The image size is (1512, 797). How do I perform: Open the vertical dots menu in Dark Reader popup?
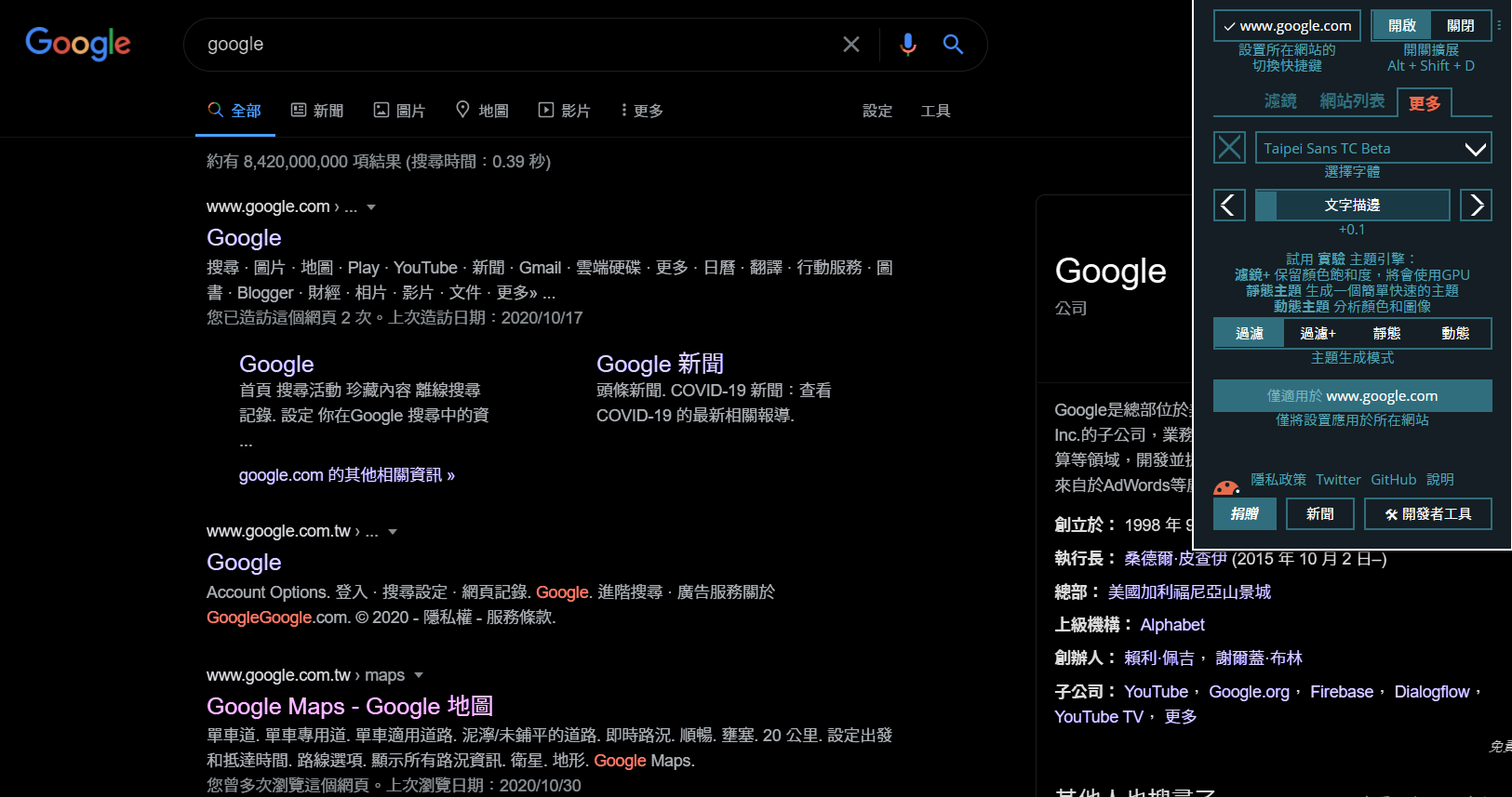pyautogui.click(x=1499, y=26)
